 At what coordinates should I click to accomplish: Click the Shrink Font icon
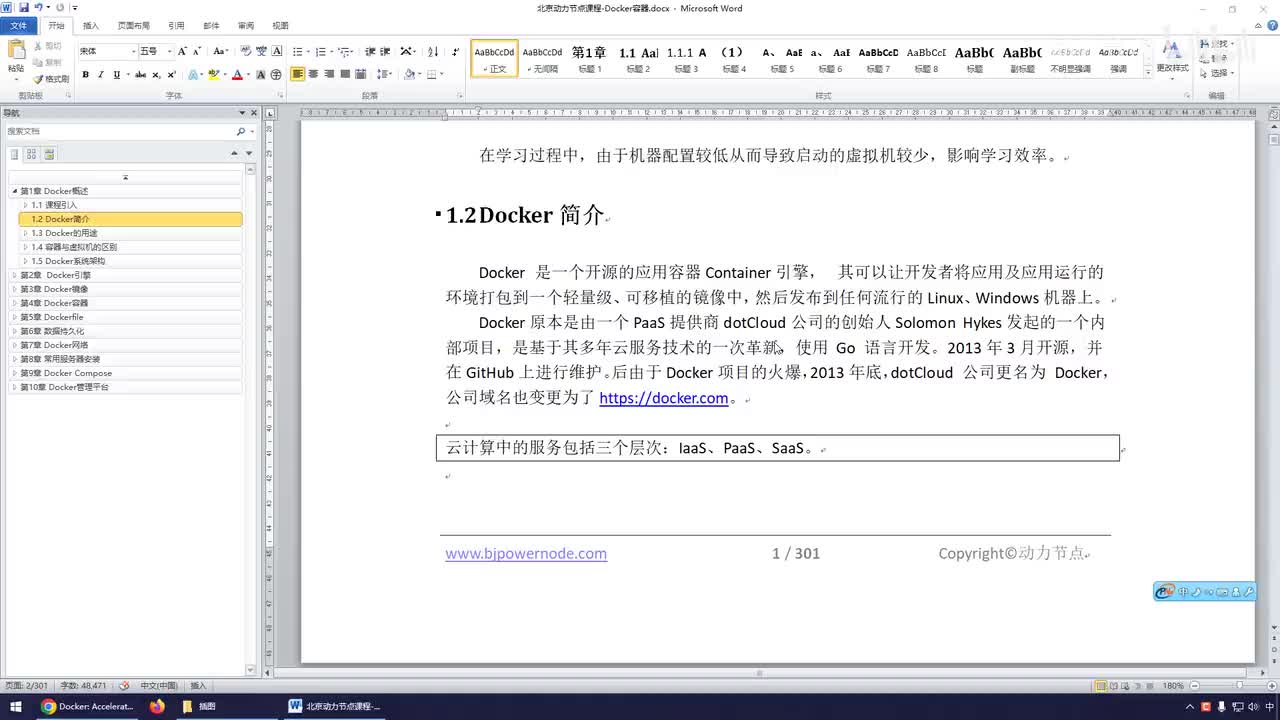[197, 51]
